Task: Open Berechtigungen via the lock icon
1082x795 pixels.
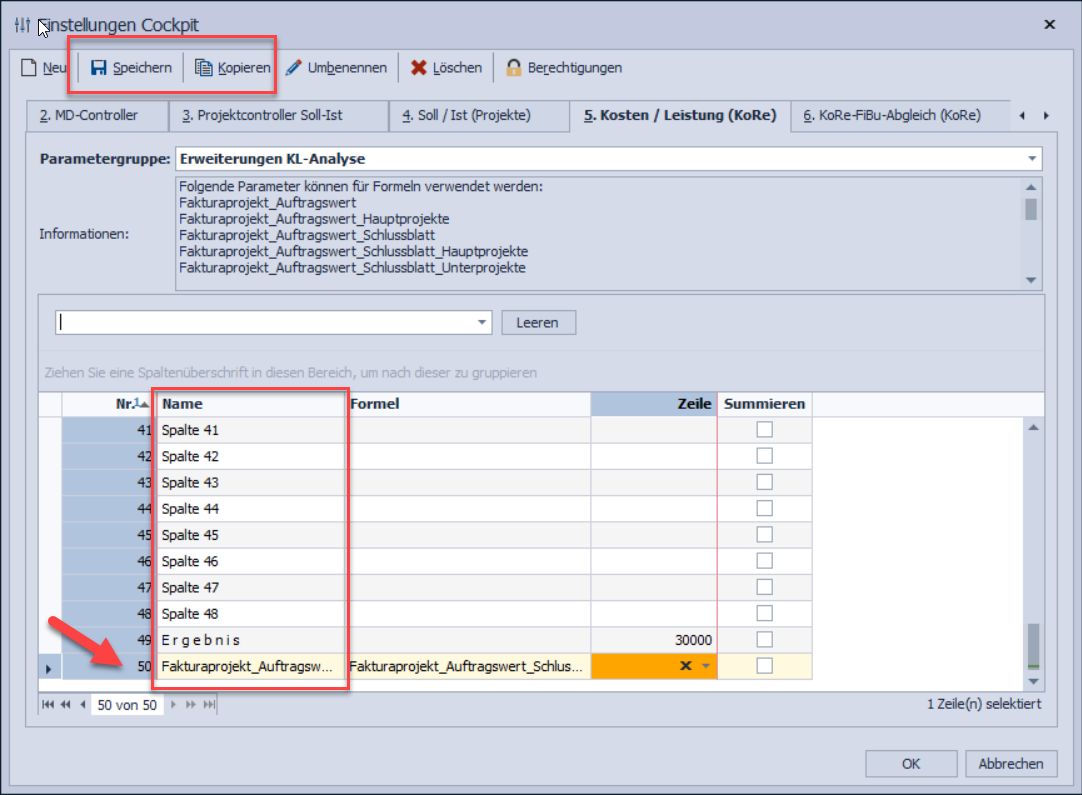Action: tap(514, 68)
